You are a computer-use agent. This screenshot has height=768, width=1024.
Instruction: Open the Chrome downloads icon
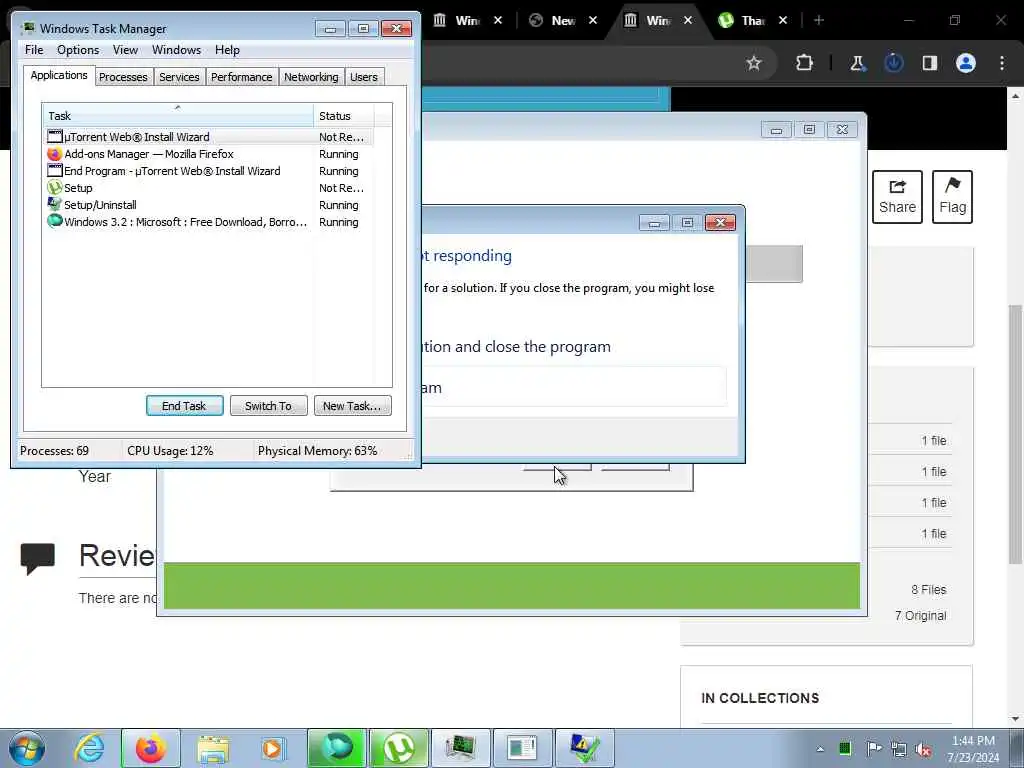893,63
